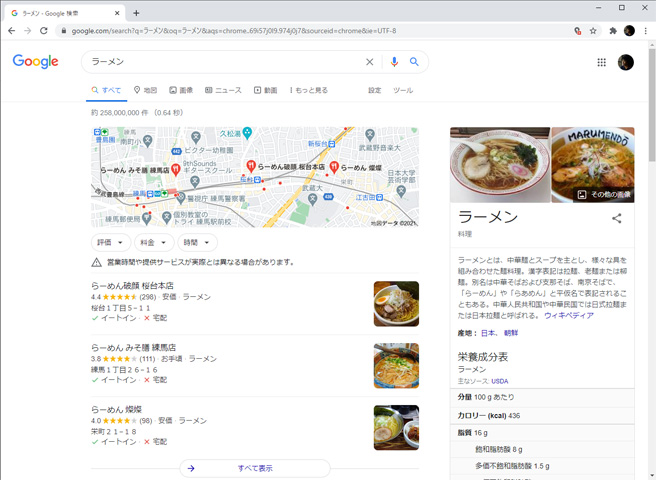This screenshot has width=656, height=480.
Task: Click the voice search microphone icon
Action: tap(394, 62)
